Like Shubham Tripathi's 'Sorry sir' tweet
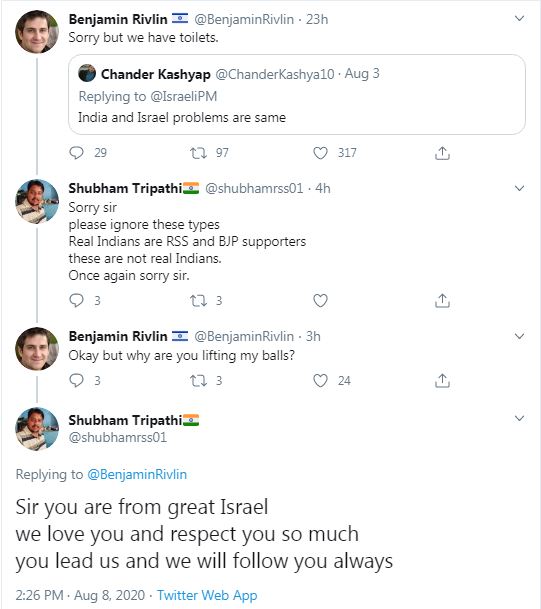 tap(320, 300)
